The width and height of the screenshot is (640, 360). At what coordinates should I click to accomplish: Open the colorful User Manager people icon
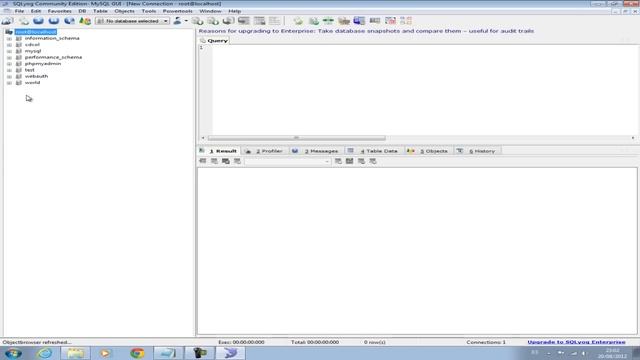[84, 21]
